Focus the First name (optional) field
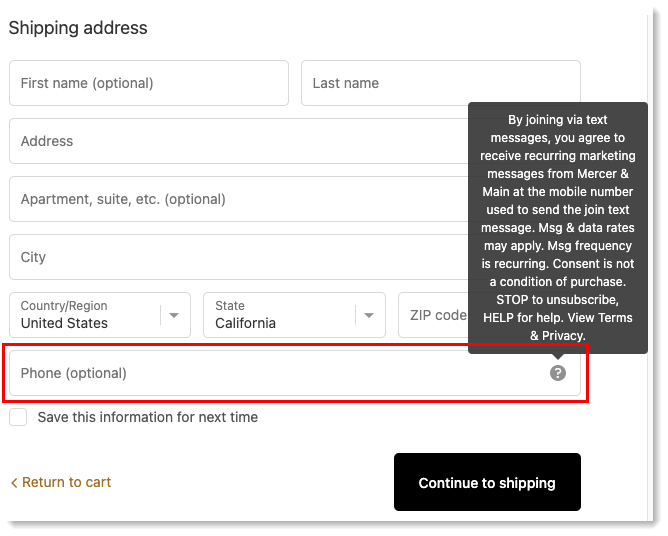This screenshot has height=536, width=668. (149, 83)
